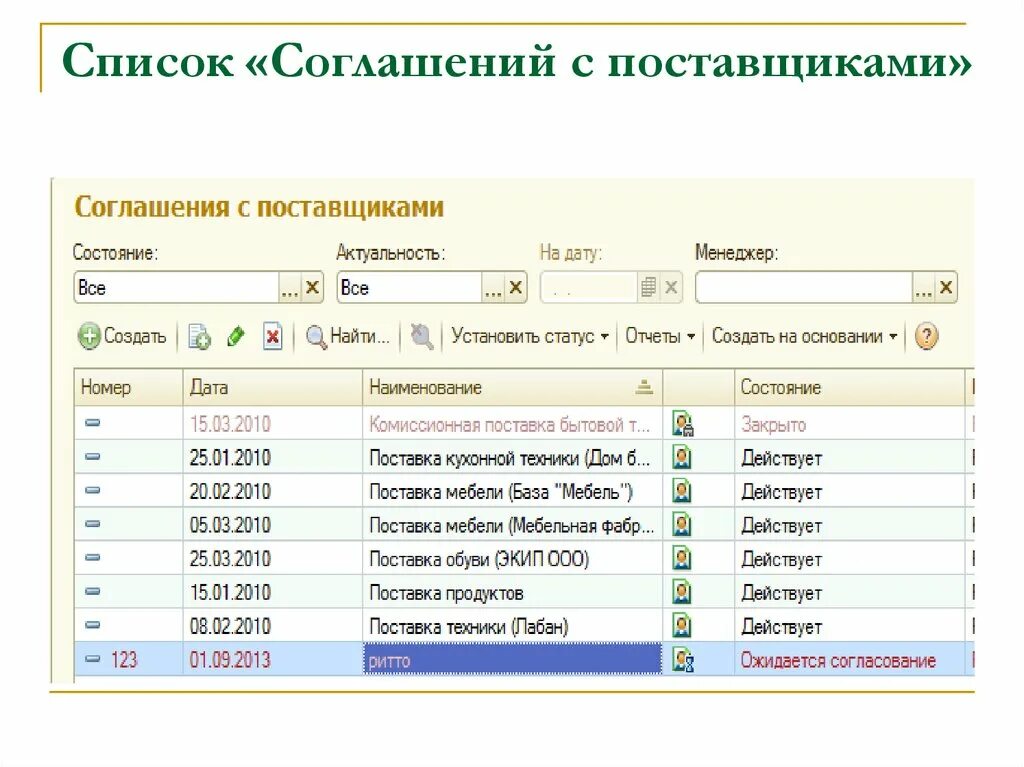Sort by the Наименование column header

513,387
